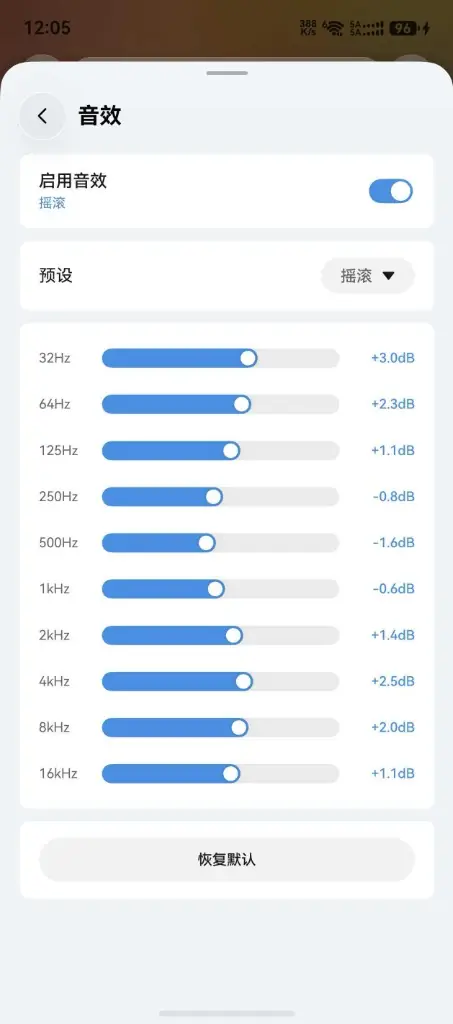Click the +3.0dB value for 32Hz

[x=392, y=359]
